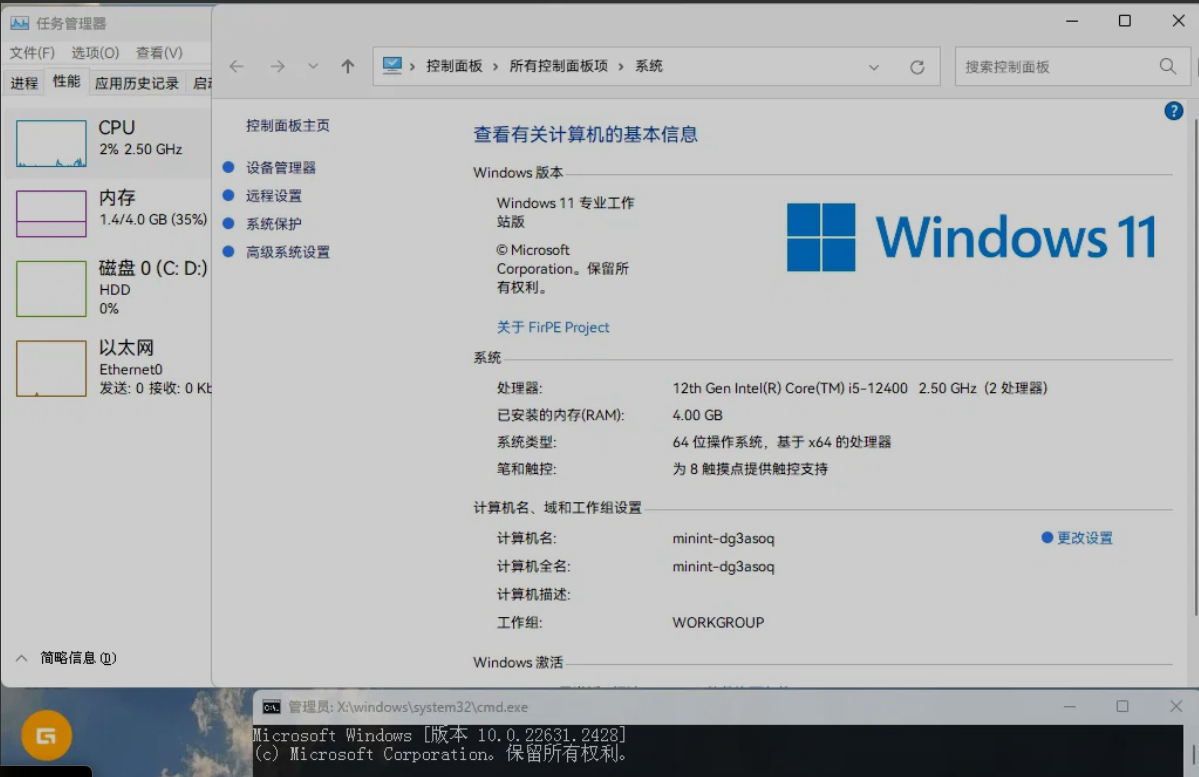Switch to the 应用历史记录 tab

(137, 83)
